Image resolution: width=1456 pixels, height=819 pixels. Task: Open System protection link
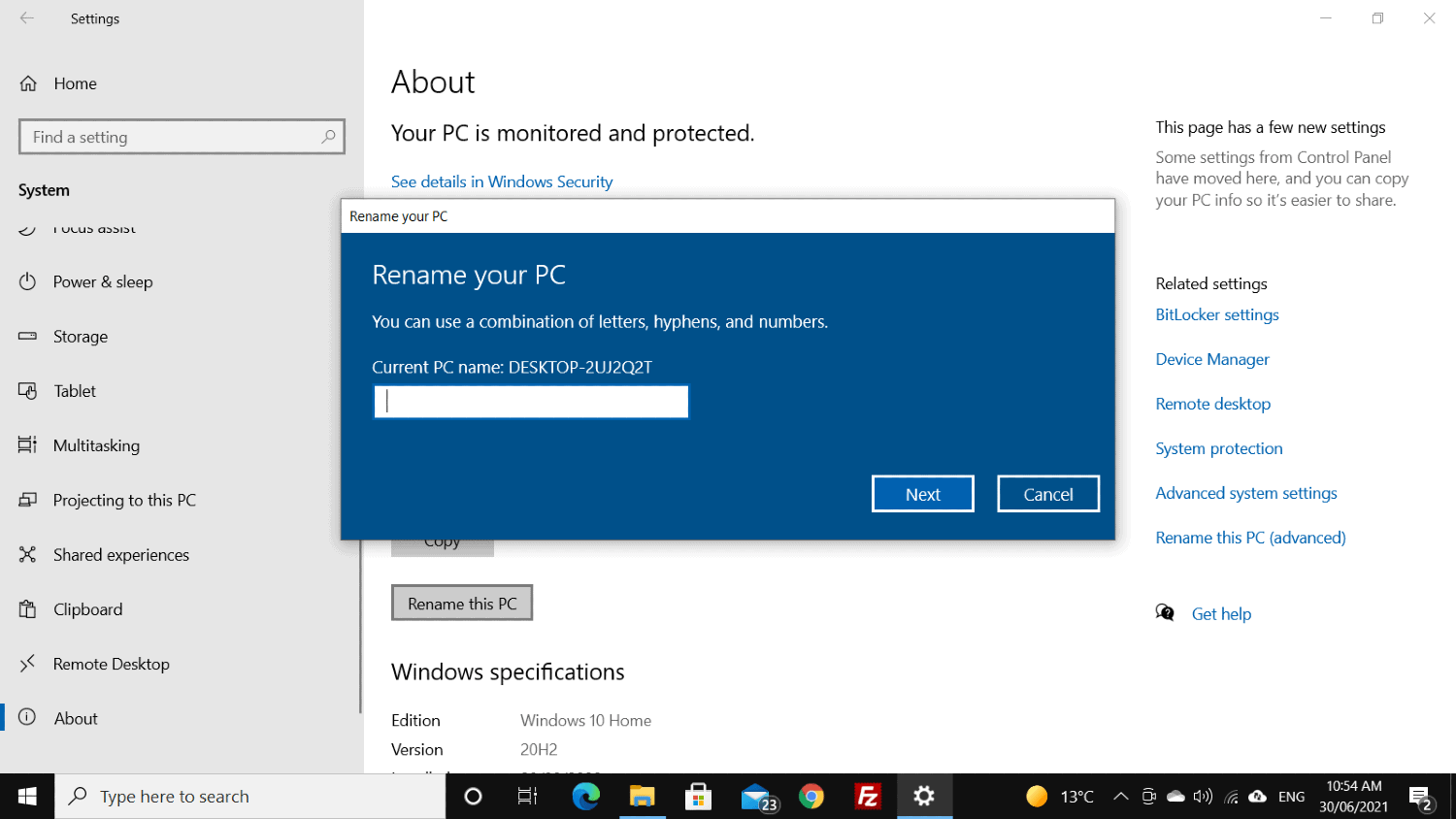[x=1219, y=448]
